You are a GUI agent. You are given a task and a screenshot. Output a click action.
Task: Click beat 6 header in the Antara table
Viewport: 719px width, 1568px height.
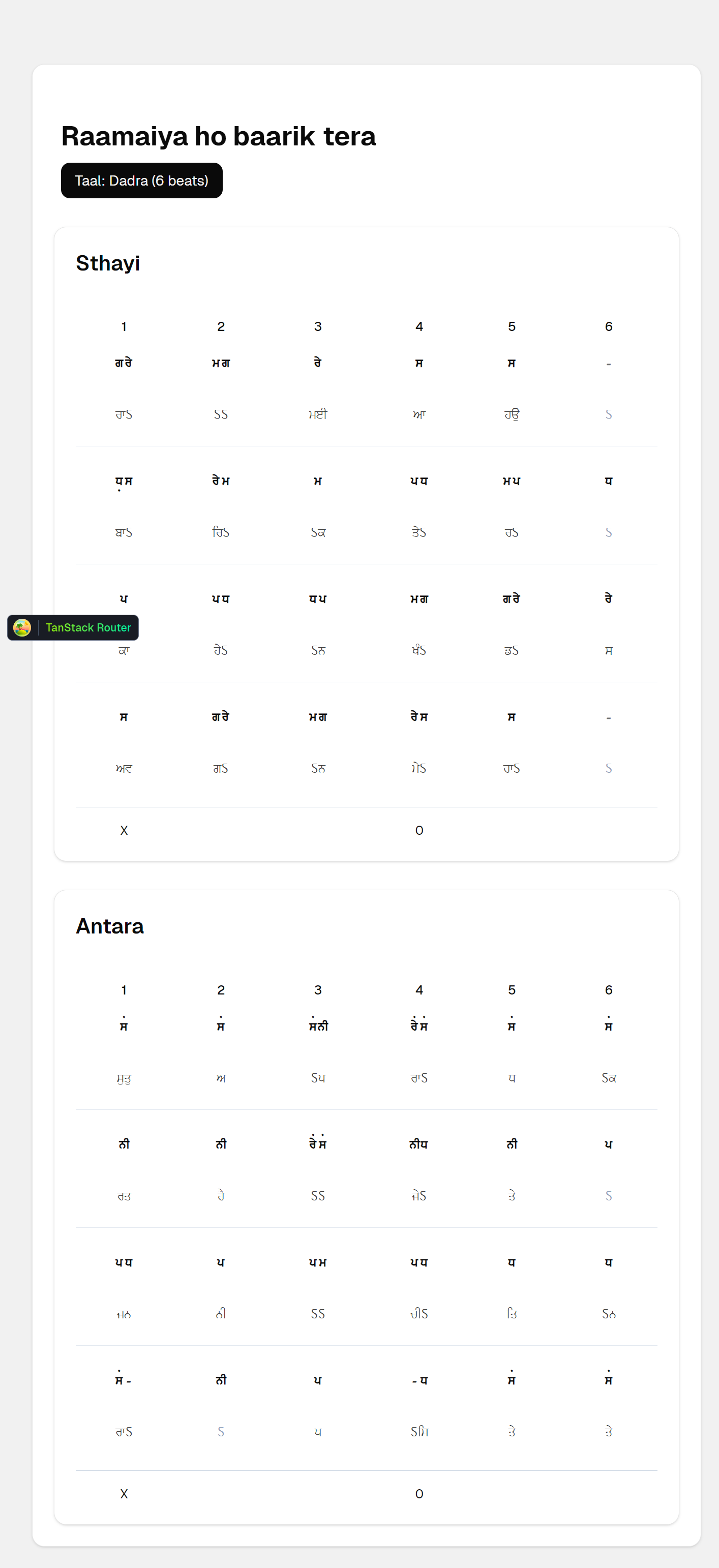pyautogui.click(x=608, y=990)
